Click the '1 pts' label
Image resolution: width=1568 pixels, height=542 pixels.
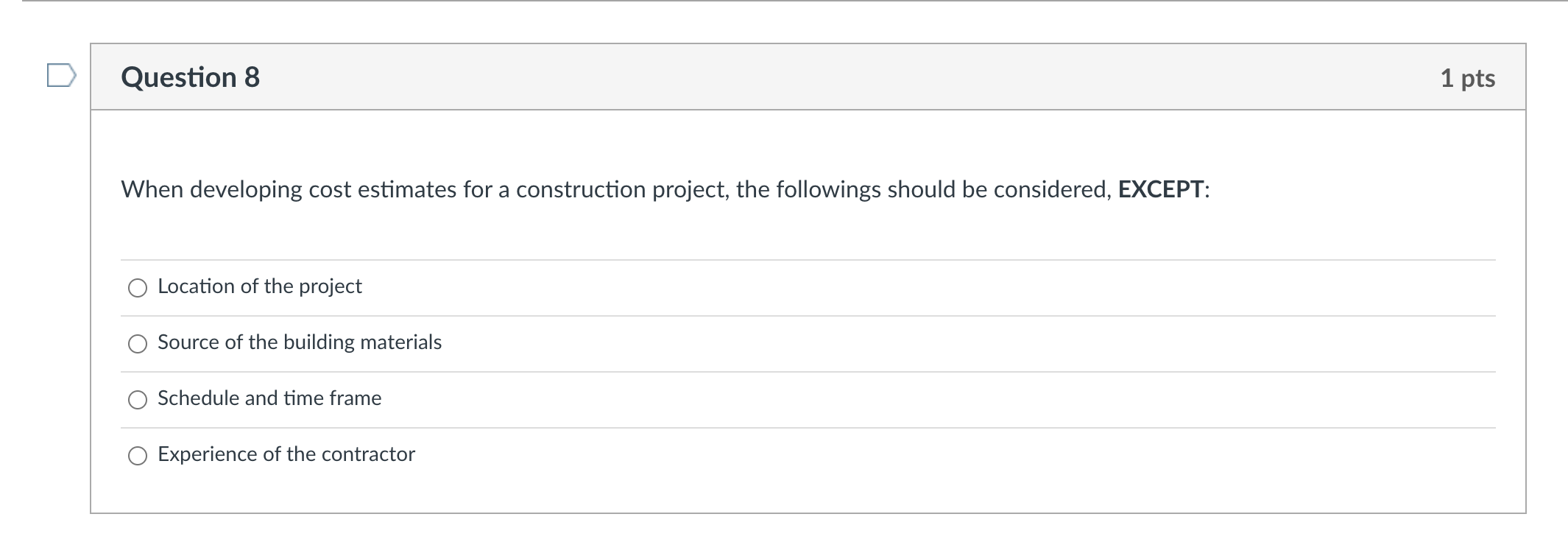coord(1469,78)
